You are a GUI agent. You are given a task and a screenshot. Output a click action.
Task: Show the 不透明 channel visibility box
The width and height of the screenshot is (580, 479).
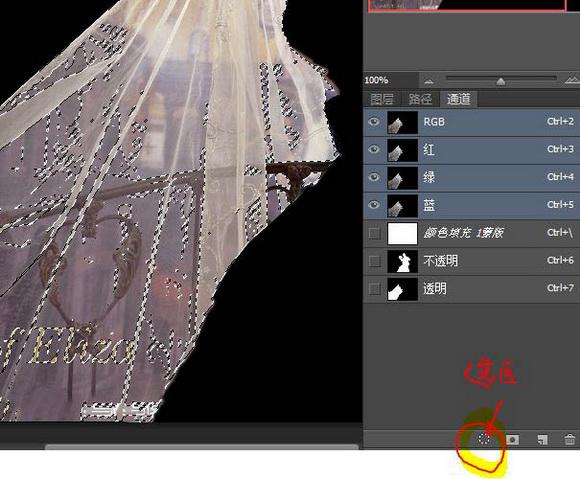pyautogui.click(x=374, y=261)
